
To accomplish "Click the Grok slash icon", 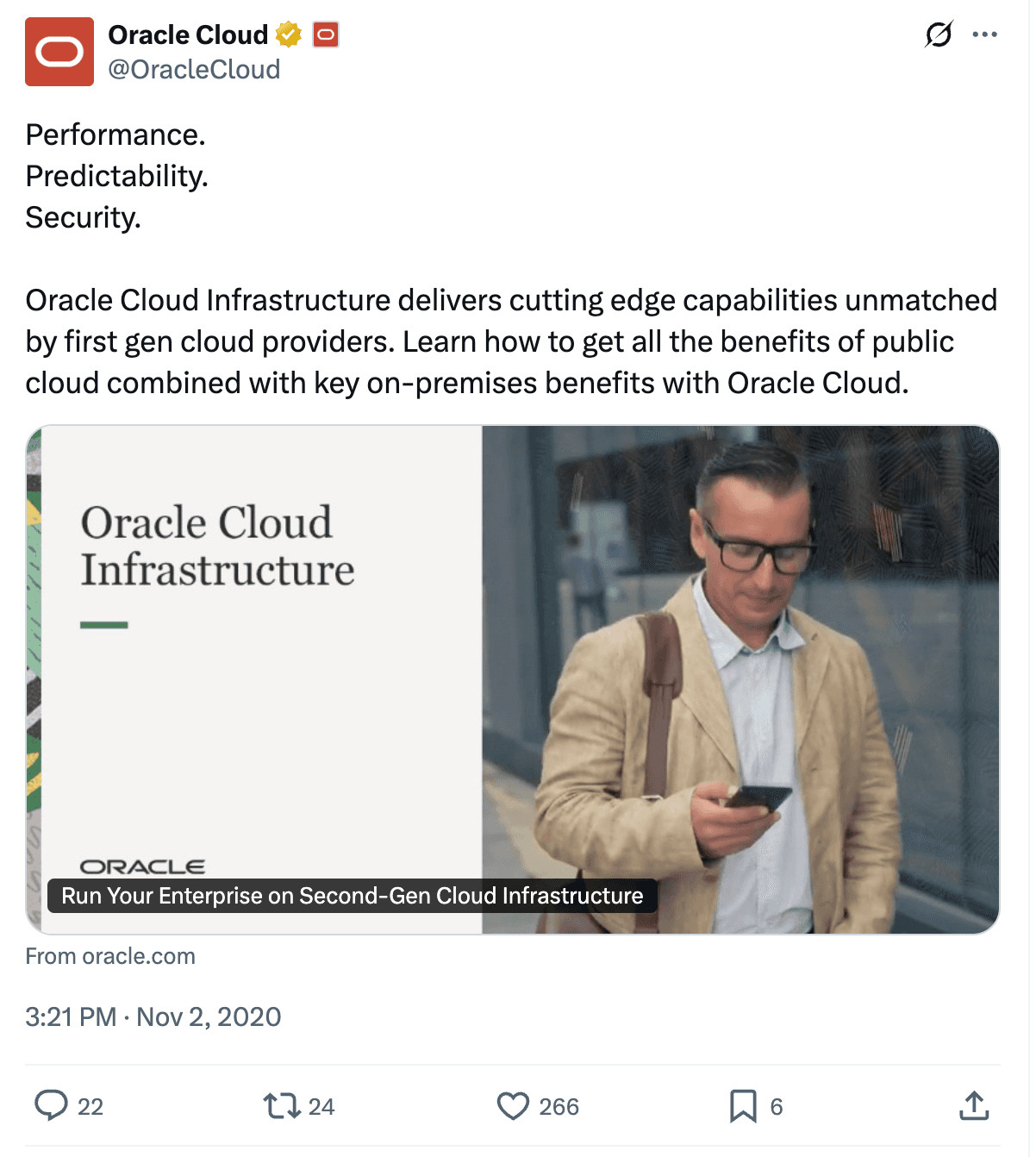I will [939, 34].
